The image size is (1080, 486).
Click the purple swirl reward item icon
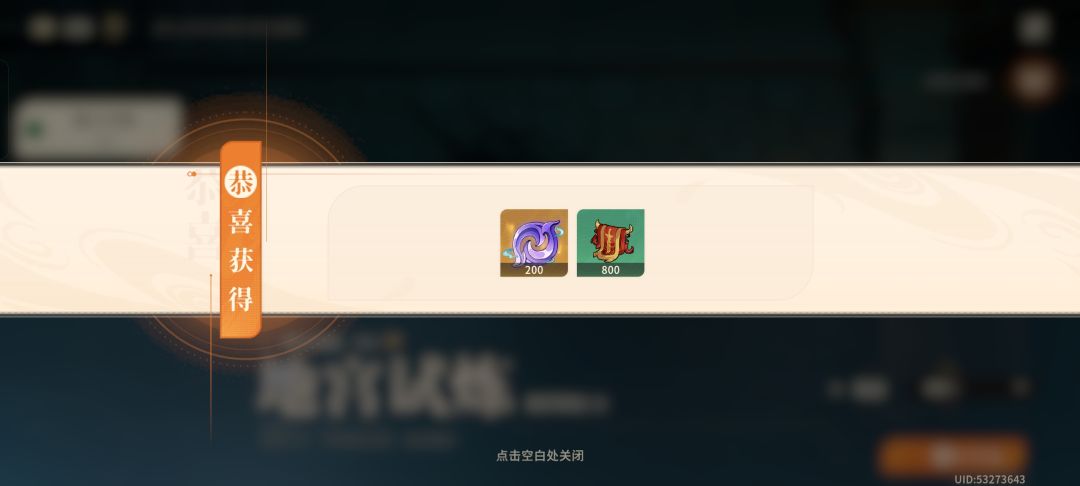click(x=534, y=243)
